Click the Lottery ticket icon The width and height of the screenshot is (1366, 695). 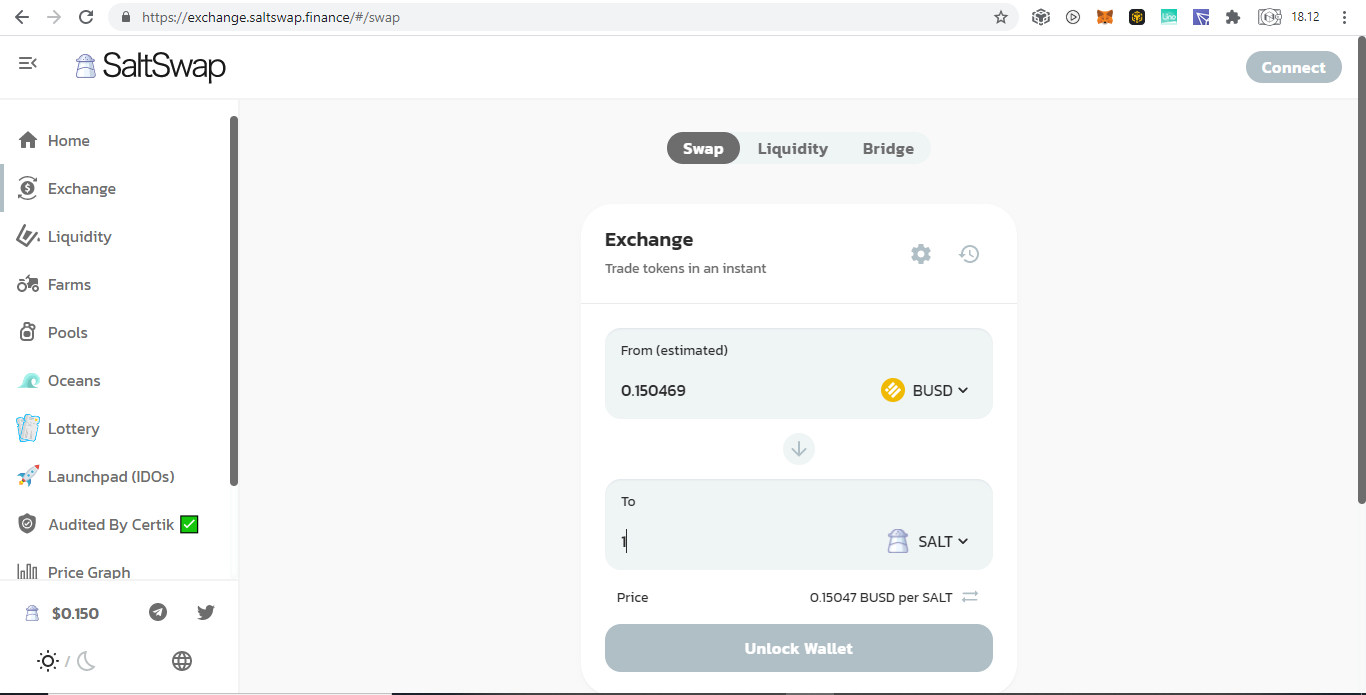28,428
